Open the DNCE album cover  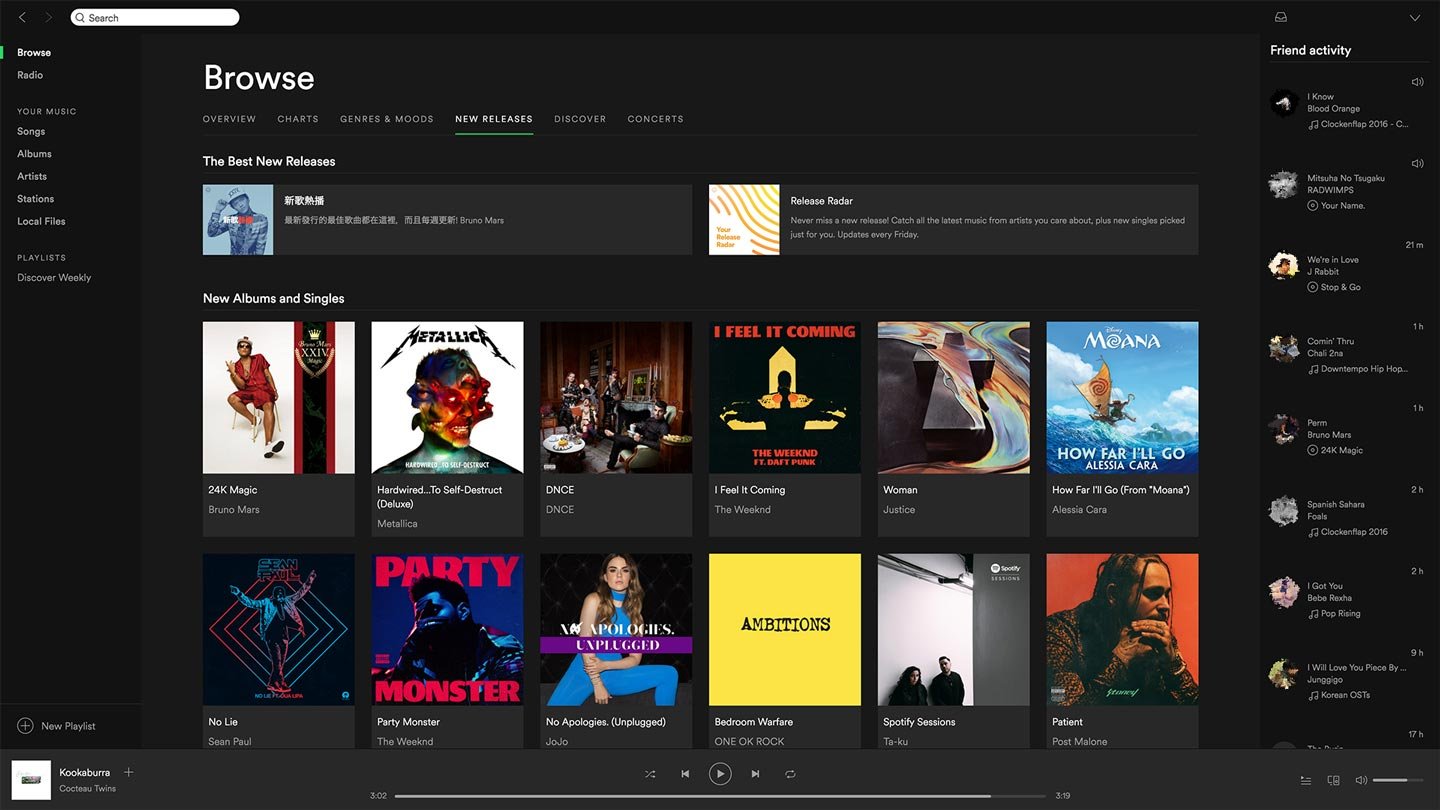(x=616, y=397)
